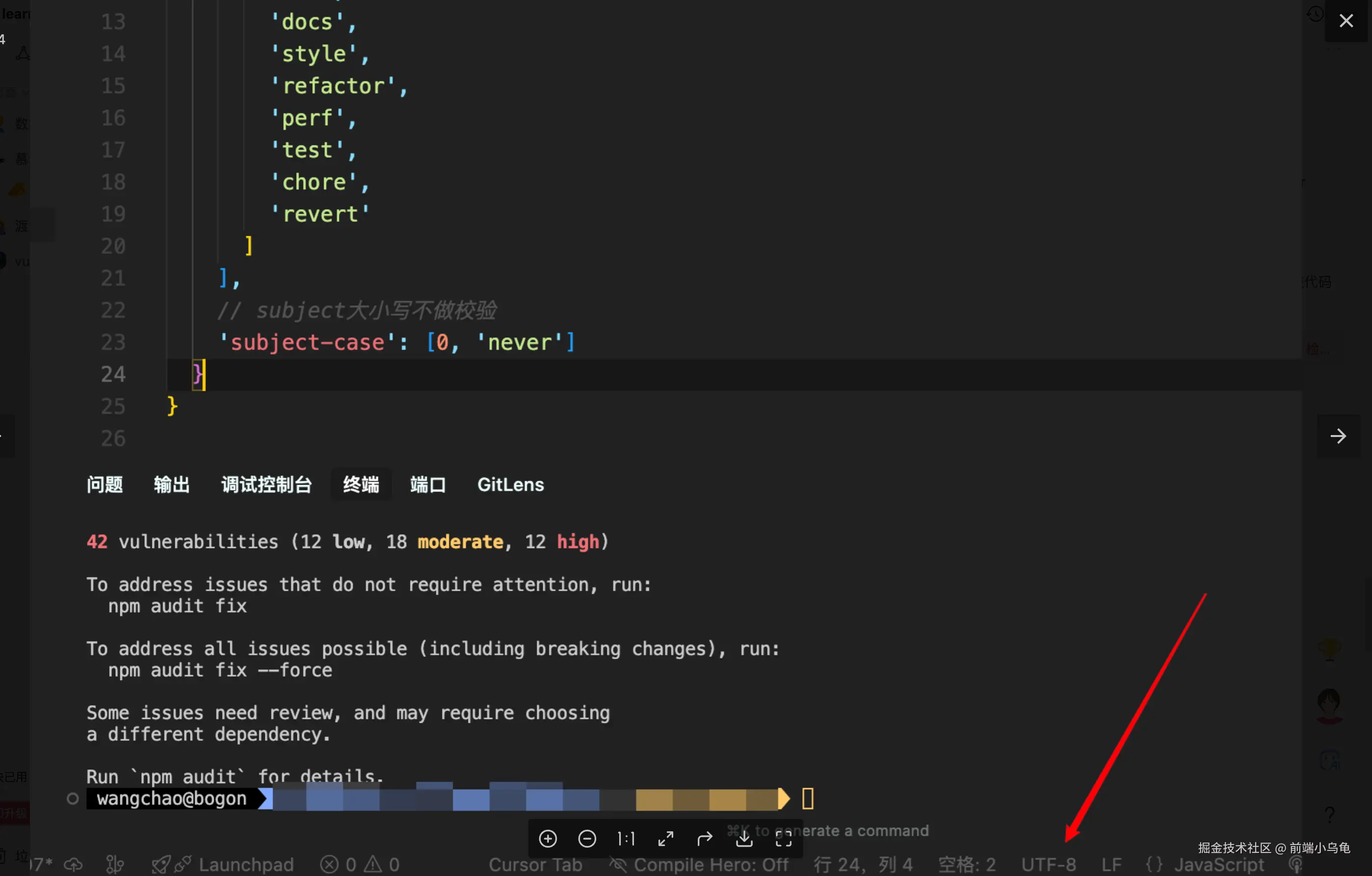Open the errors and warnings count indicator
The height and width of the screenshot is (876, 1372).
click(x=360, y=865)
